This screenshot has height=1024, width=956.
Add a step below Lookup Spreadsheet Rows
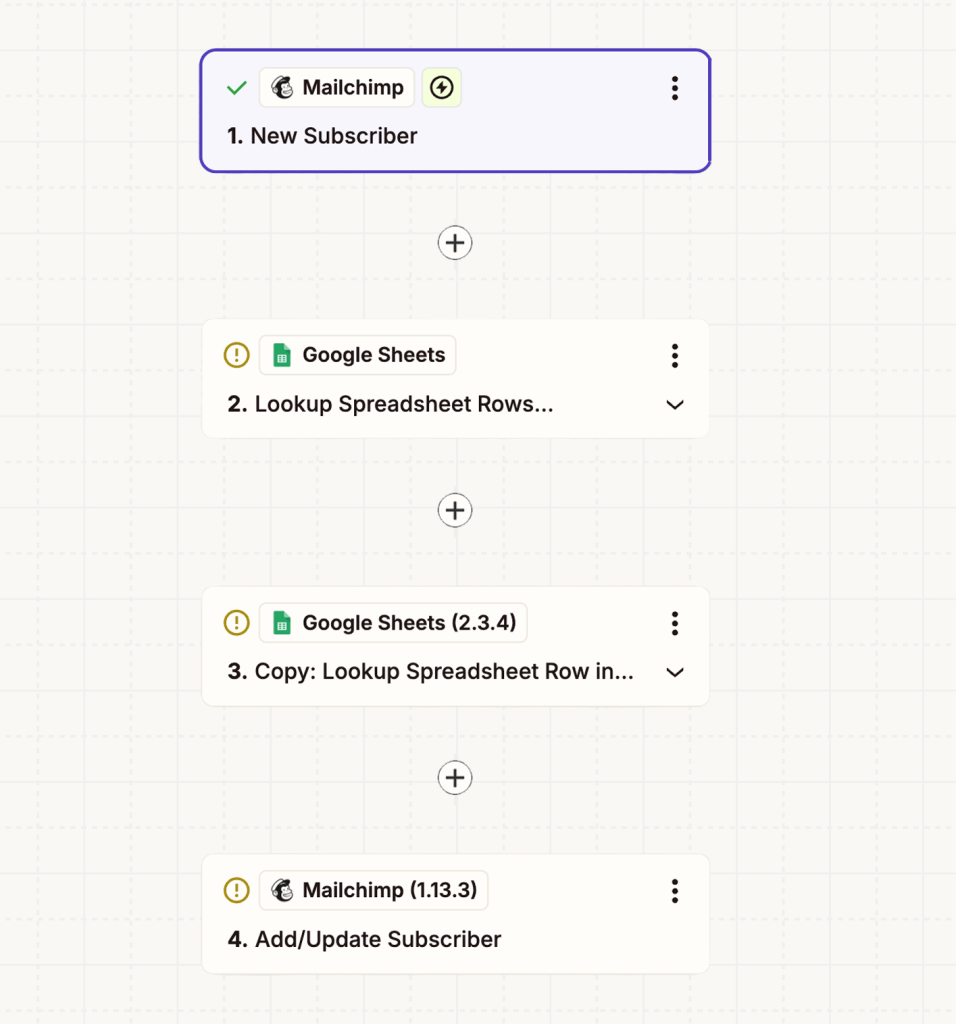455,510
